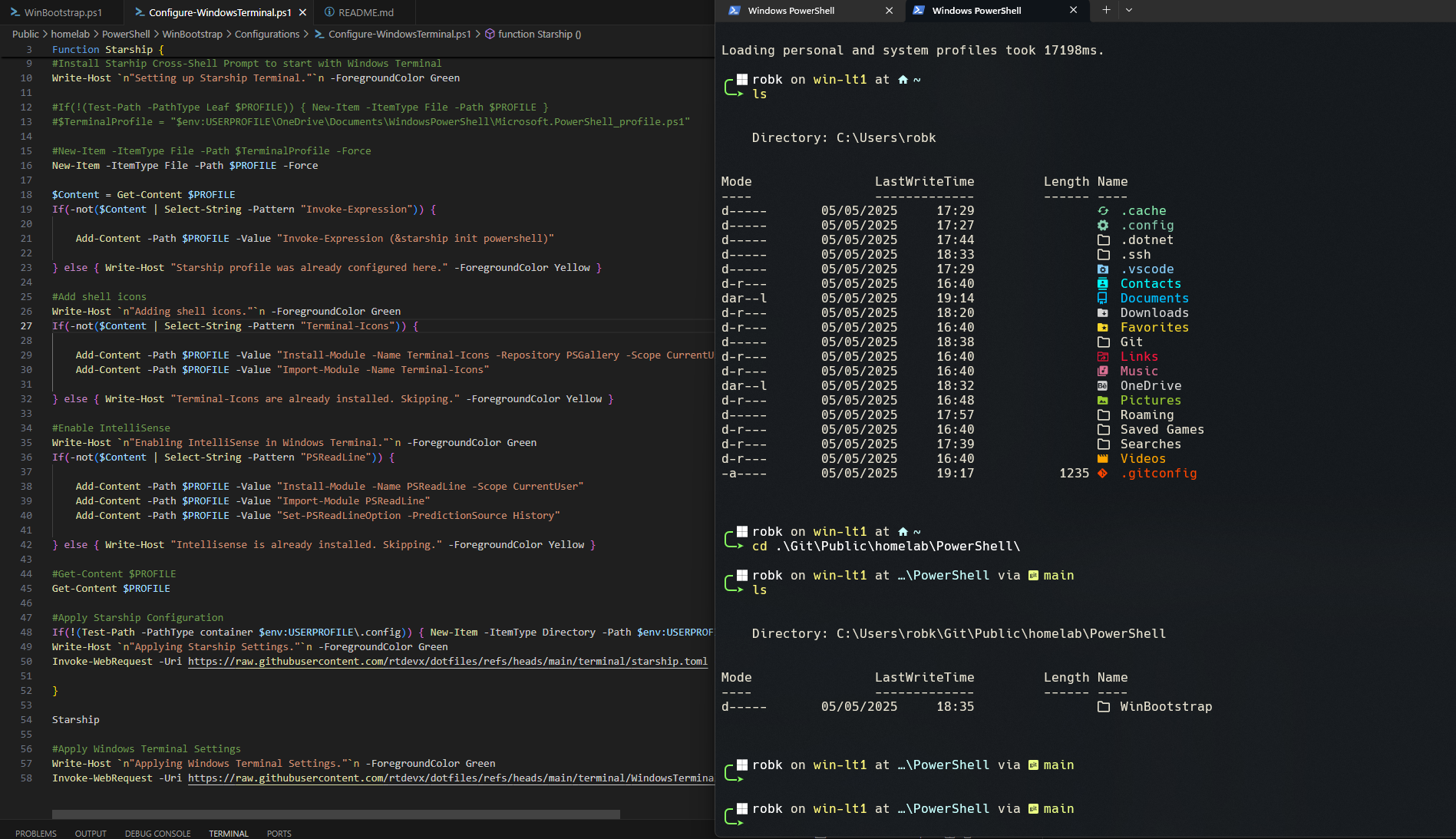Expand the homelab breadcrumb segment

(70, 35)
